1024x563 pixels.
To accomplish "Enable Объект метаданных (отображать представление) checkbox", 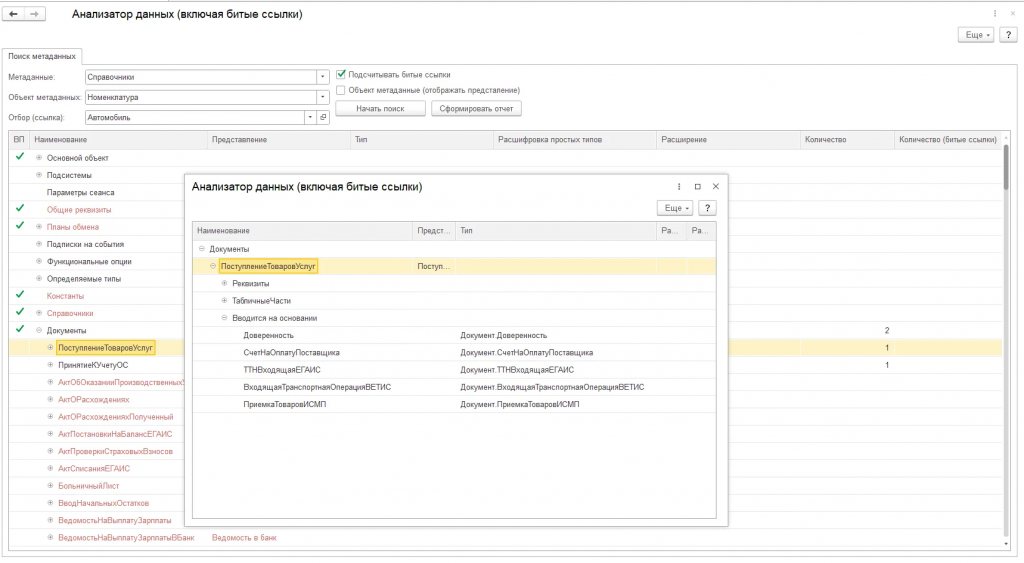I will [x=341, y=90].
